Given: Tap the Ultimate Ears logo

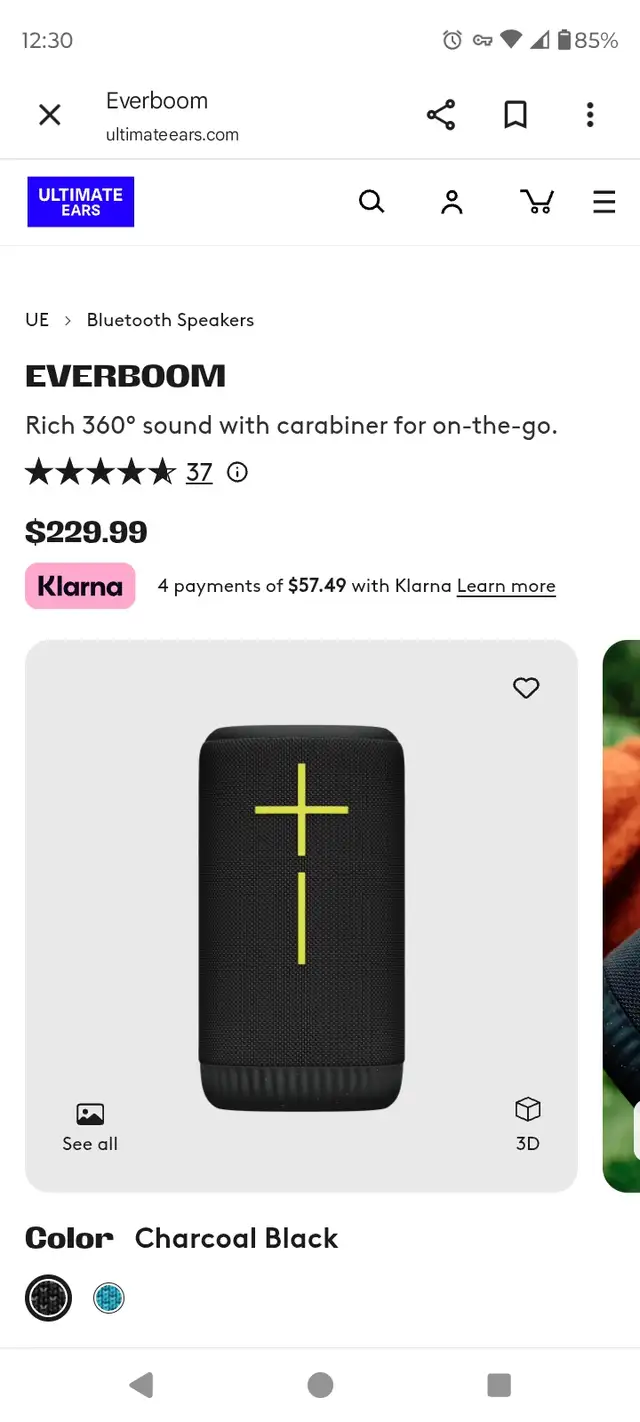Looking at the screenshot, I should tap(80, 201).
